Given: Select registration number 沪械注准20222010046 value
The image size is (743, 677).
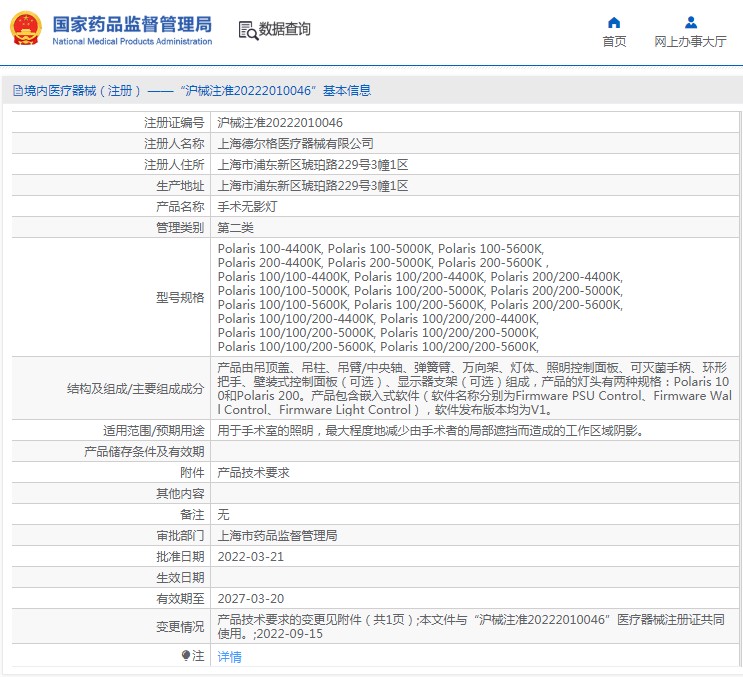Looking at the screenshot, I should (x=280, y=123).
